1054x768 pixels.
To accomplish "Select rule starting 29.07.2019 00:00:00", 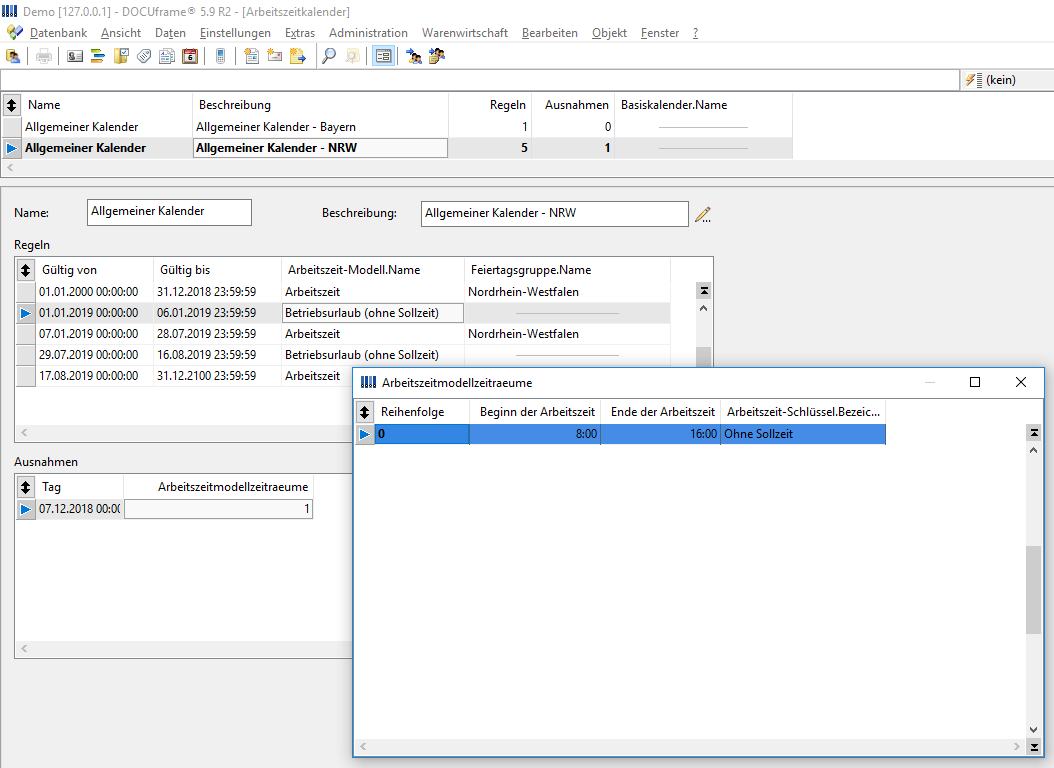I will coord(343,355).
